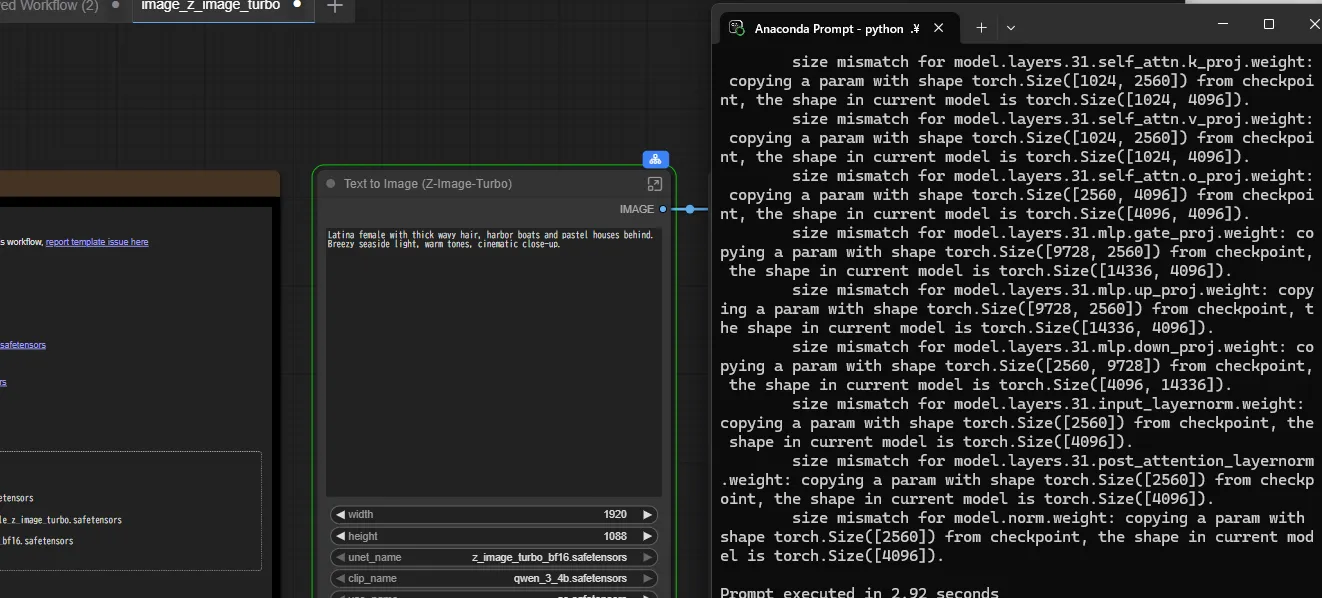Open the 'report template issue here' link
The width and height of the screenshot is (1322, 598).
click(x=97, y=242)
